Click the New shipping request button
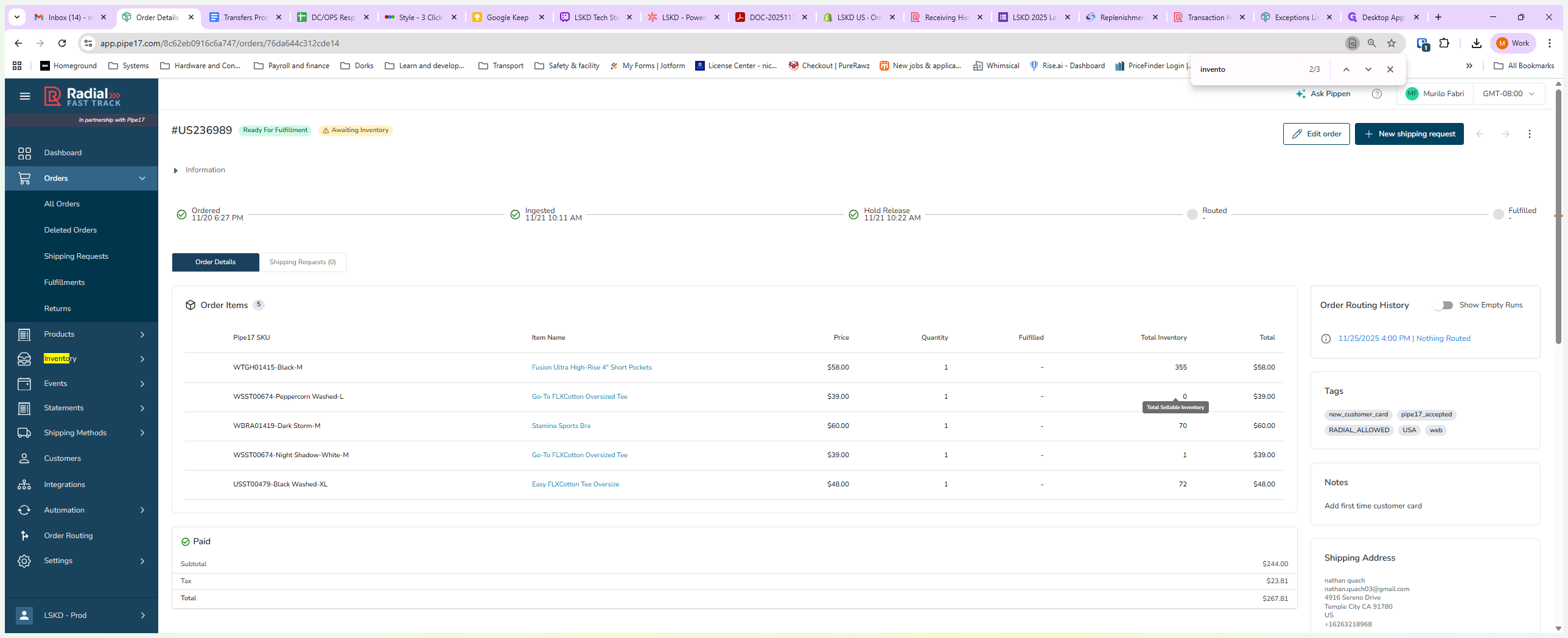The height and width of the screenshot is (638, 1568). point(1409,134)
